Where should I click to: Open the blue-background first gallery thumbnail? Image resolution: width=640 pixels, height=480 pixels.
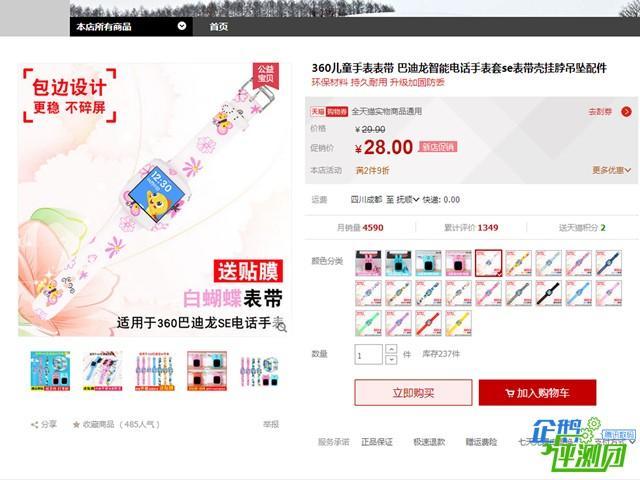tap(50, 371)
